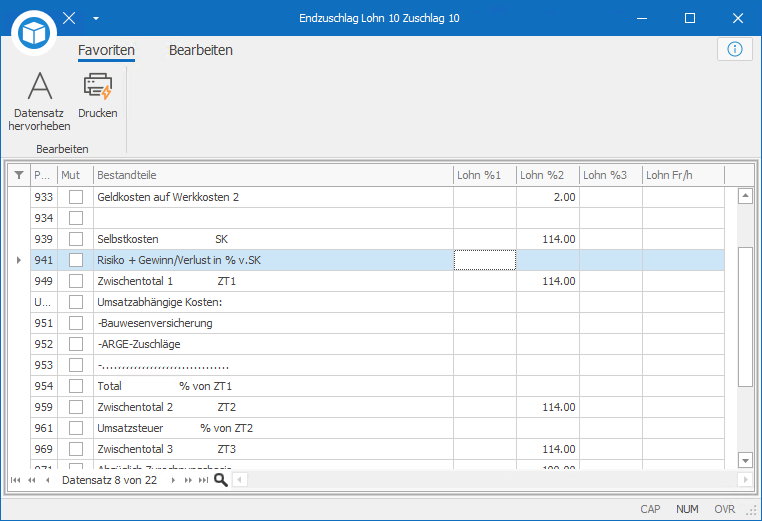This screenshot has width=762, height=521.
Task: Toggle Mut checkbox for row 934
Action: pyautogui.click(x=76, y=218)
